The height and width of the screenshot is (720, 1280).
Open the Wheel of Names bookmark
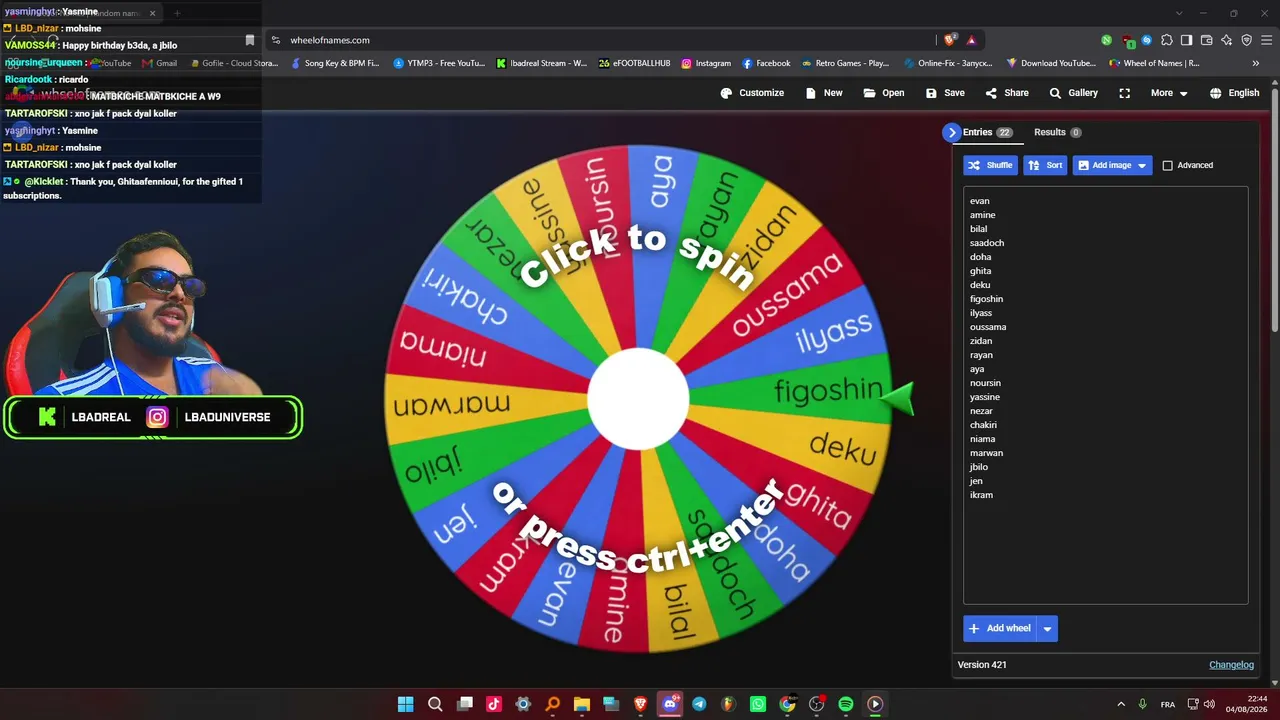tap(1154, 63)
